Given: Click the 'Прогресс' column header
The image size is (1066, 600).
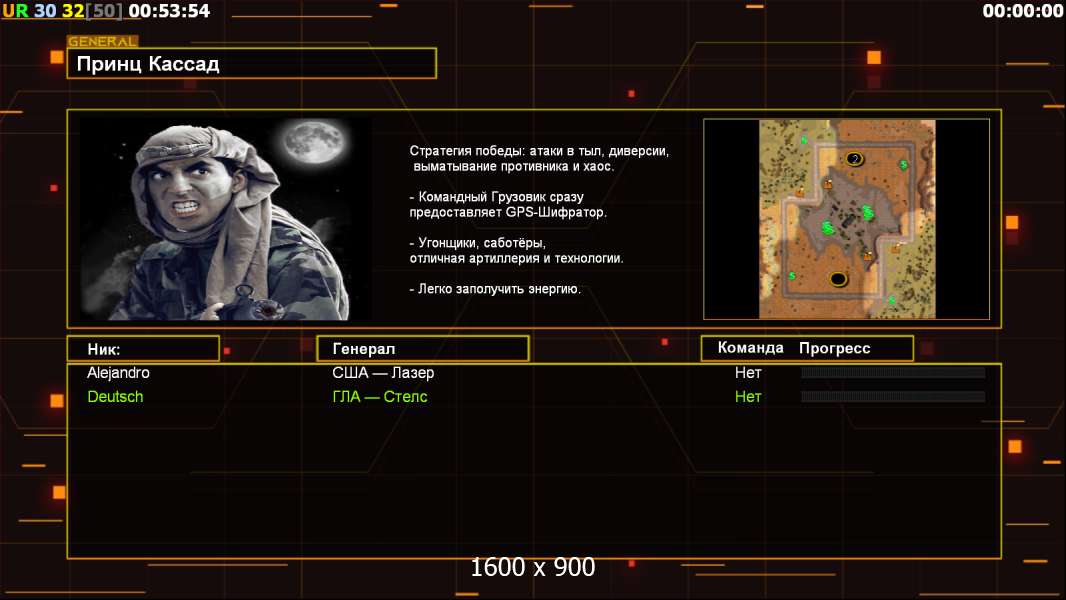Looking at the screenshot, I should tap(834, 348).
